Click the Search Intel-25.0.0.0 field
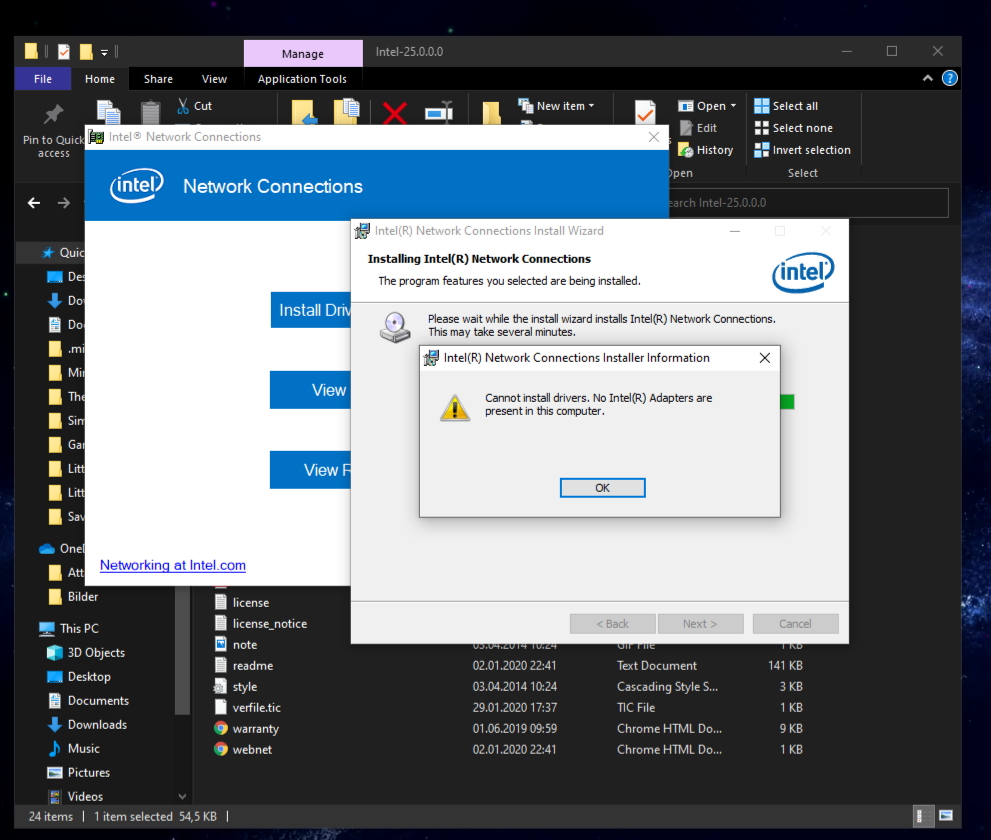 click(x=808, y=203)
